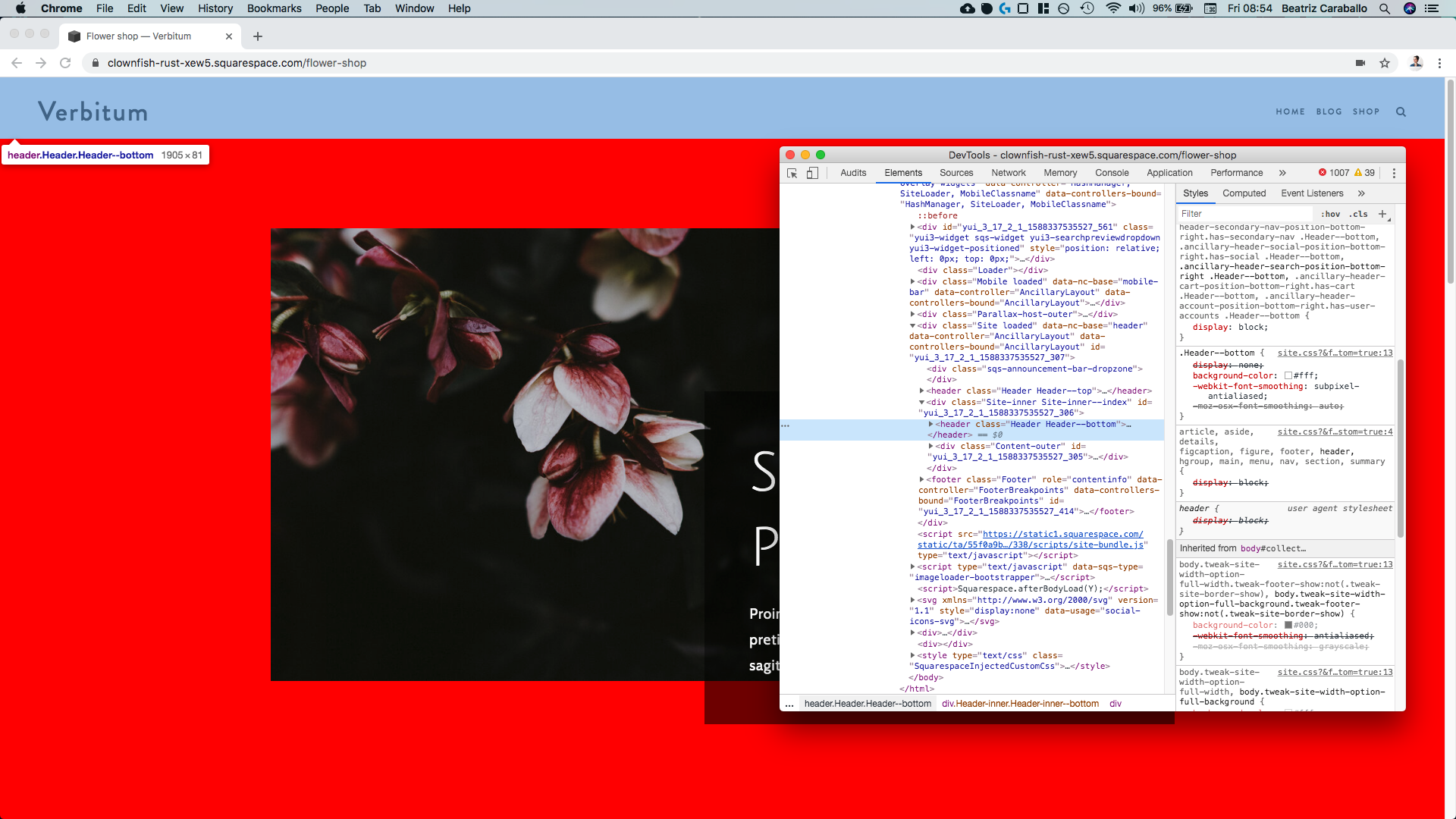Open the Computed styles tab

pyautogui.click(x=1244, y=193)
